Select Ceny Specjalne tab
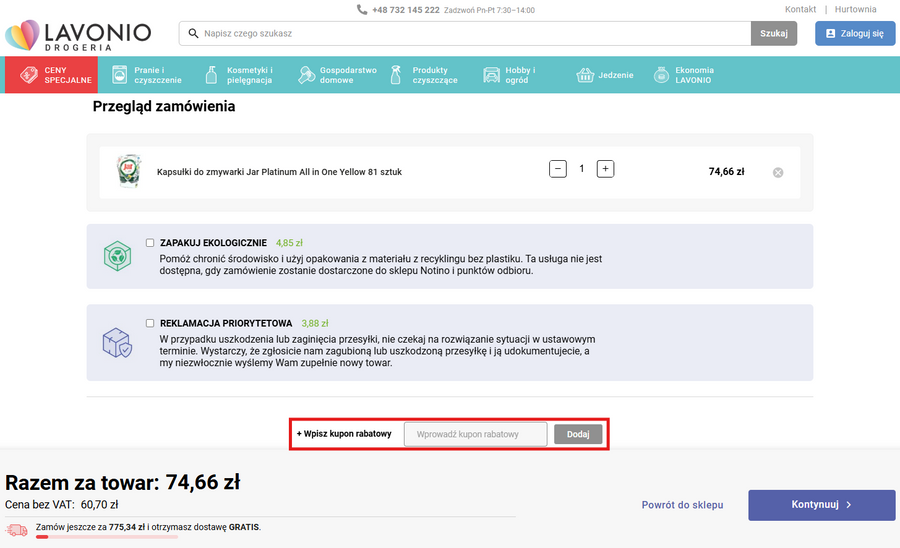900x548 pixels. tap(52, 75)
